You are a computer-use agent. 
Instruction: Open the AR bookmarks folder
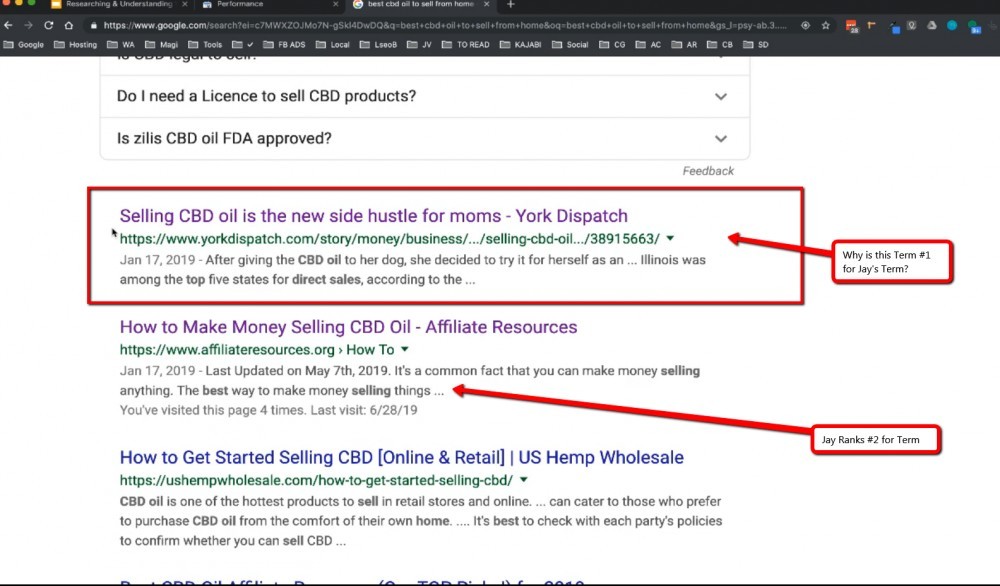(x=684, y=45)
